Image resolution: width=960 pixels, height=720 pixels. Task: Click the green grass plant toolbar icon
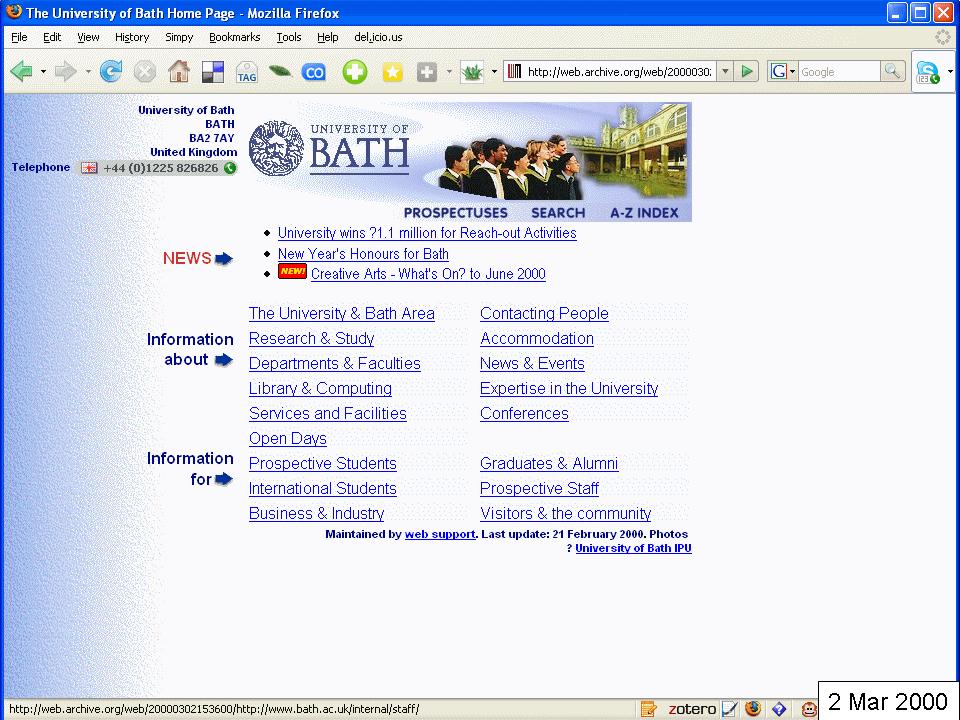(472, 72)
